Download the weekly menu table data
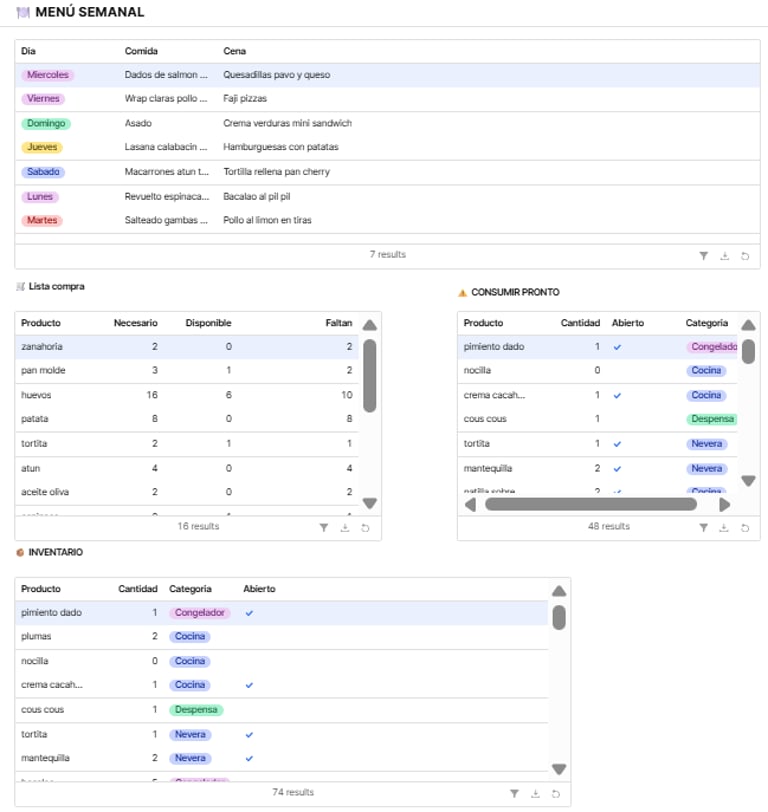 coord(724,256)
